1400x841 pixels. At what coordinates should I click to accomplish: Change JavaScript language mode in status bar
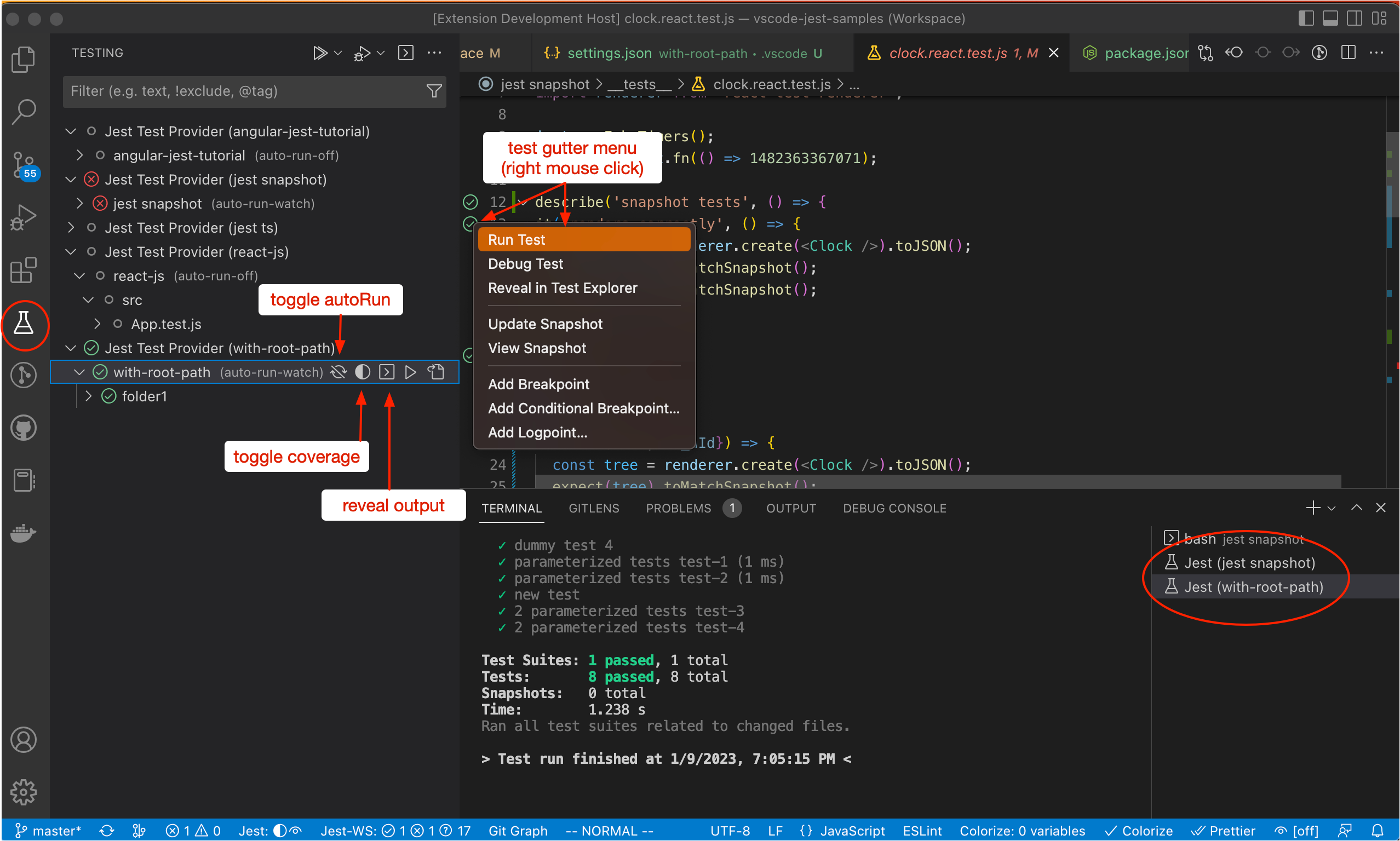852,831
